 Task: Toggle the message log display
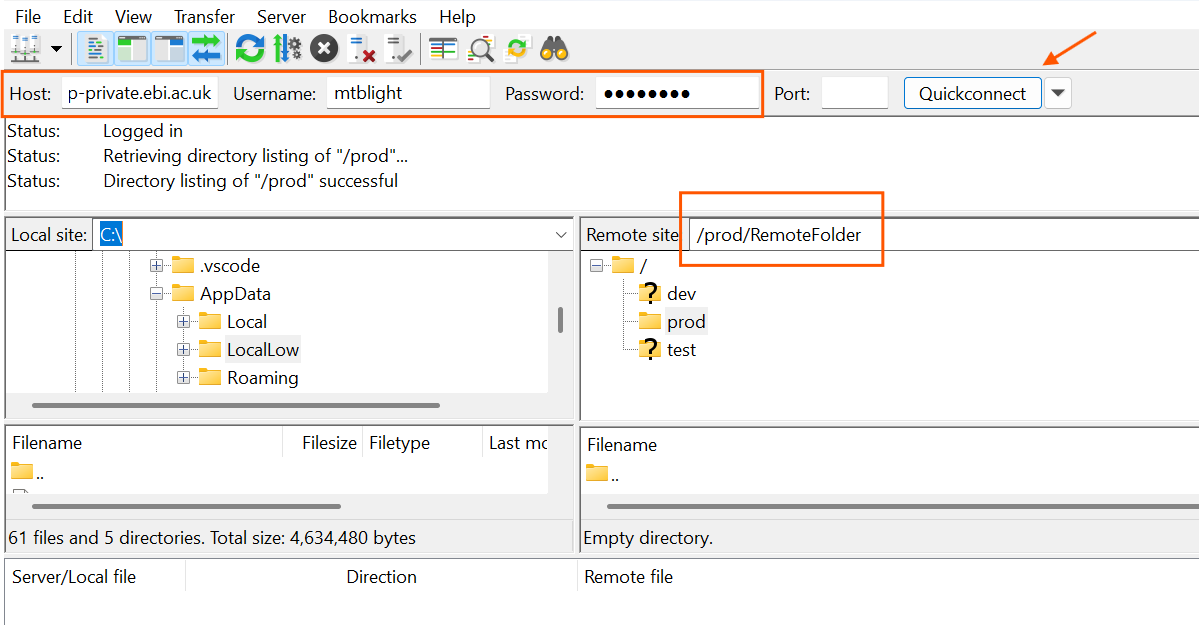pyautogui.click(x=96, y=48)
